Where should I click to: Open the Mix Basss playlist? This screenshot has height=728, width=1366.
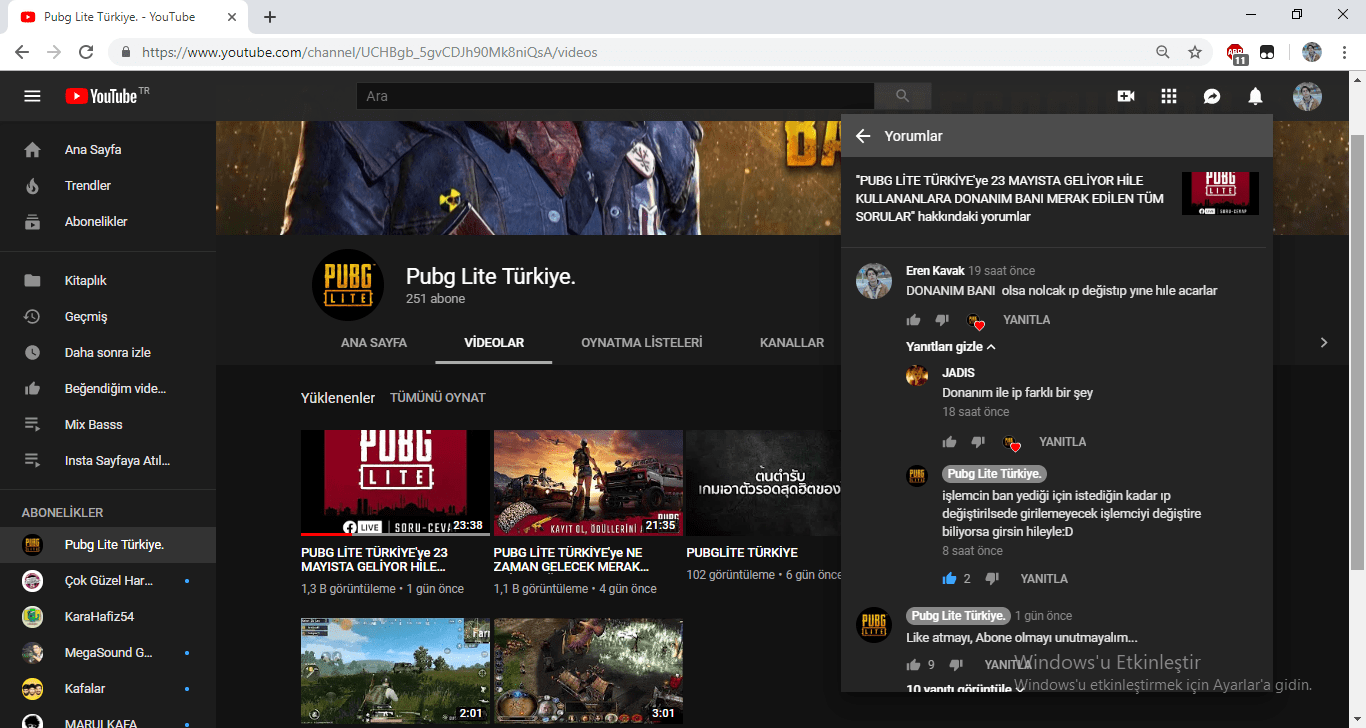pyautogui.click(x=108, y=425)
